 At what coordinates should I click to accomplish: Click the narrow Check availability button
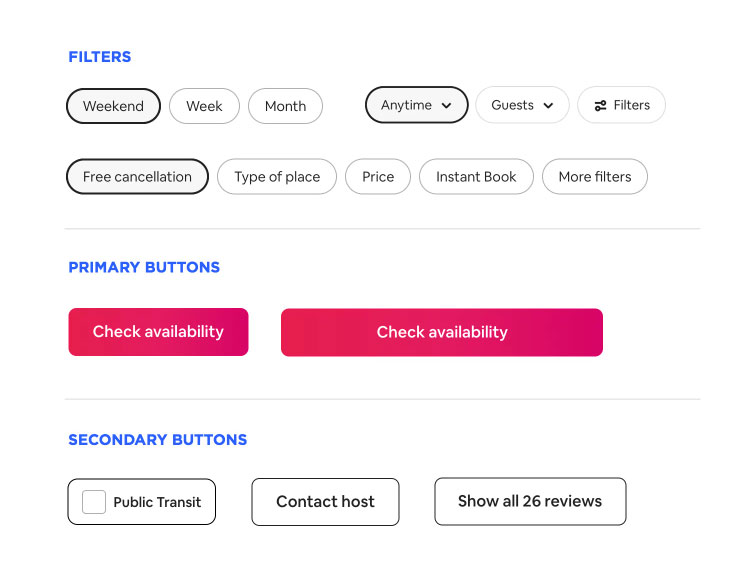point(158,332)
